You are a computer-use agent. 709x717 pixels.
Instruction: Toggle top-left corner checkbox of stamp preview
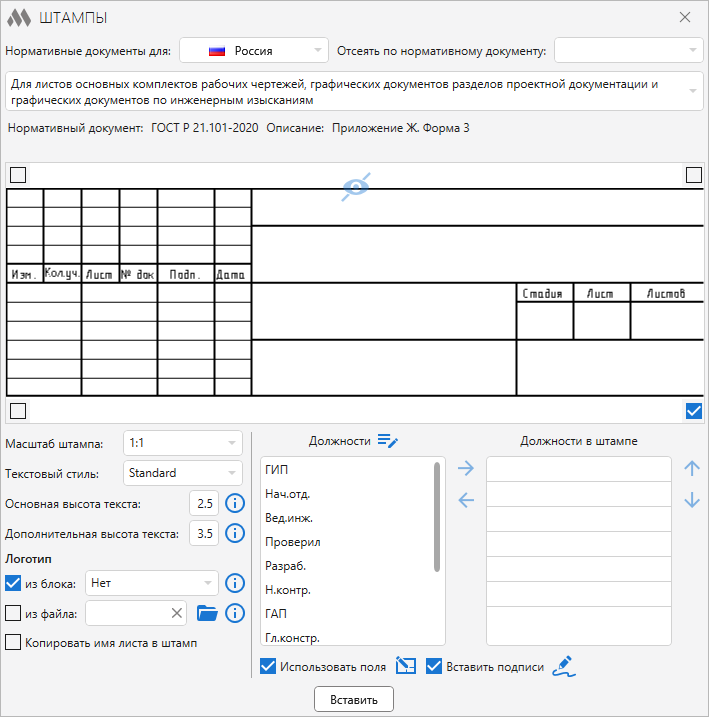point(18,175)
